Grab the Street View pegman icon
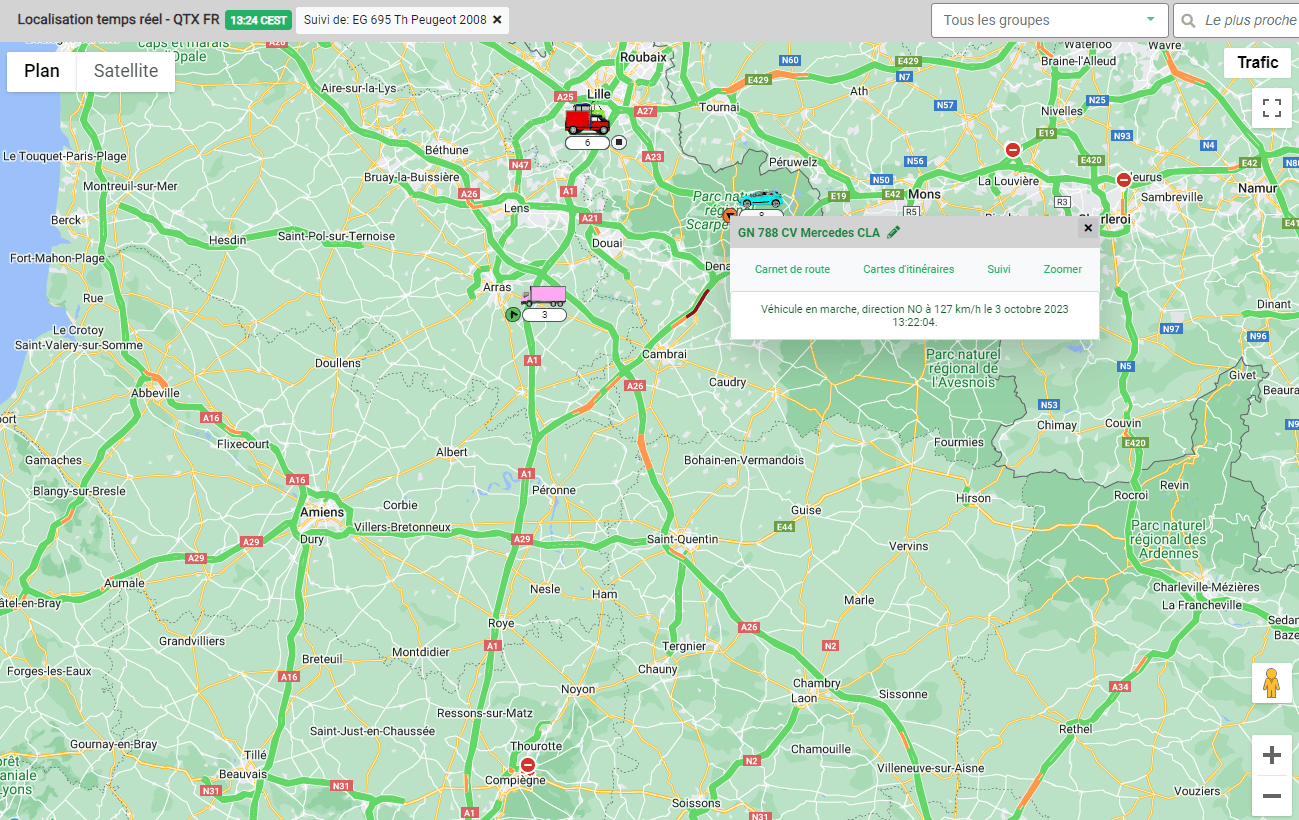Screen dimensions: 1299x820 tap(1272, 683)
